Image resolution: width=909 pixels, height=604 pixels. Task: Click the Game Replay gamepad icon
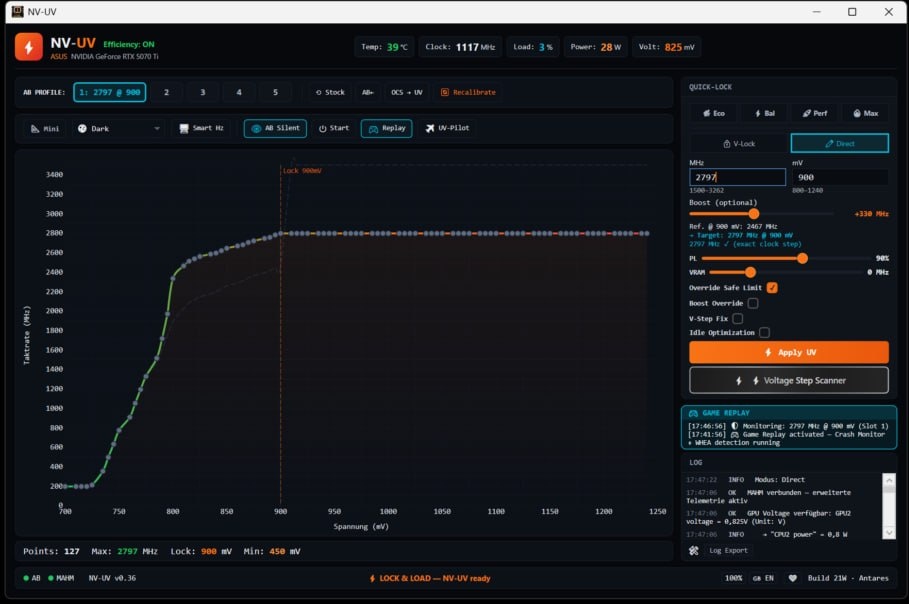click(693, 413)
